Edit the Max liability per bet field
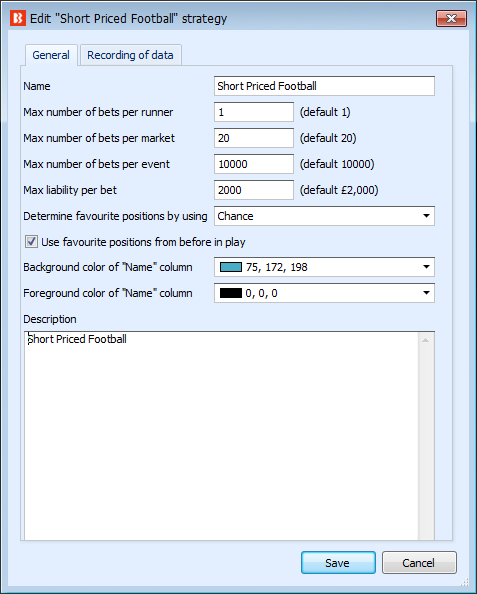 (254, 190)
